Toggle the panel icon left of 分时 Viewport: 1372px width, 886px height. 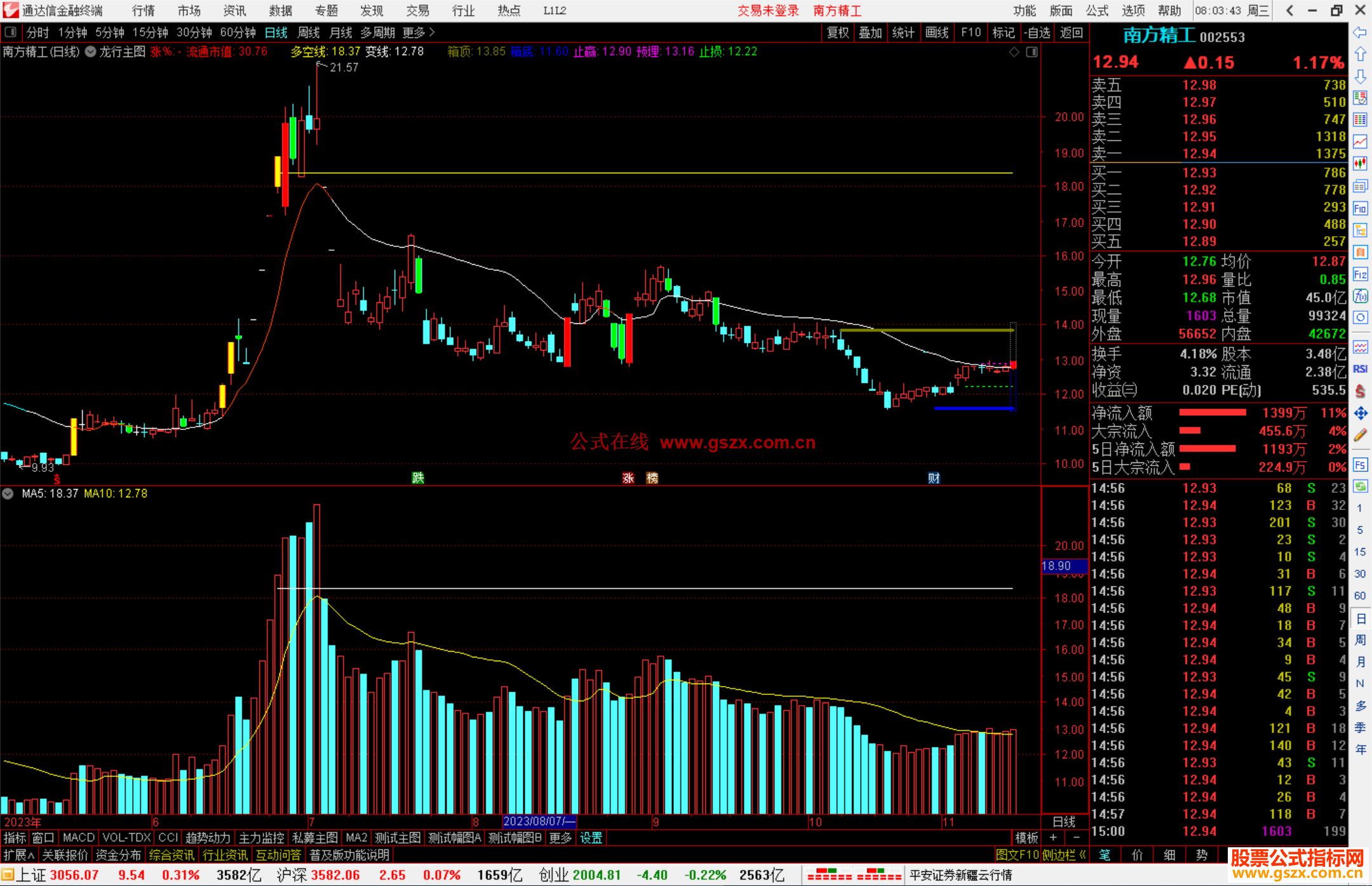(11, 32)
